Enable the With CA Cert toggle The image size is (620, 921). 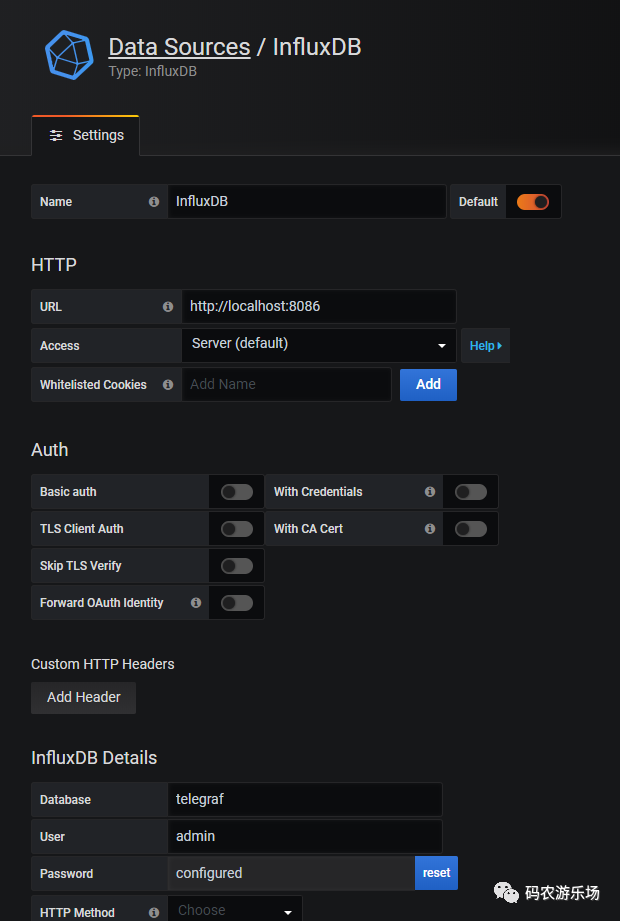click(471, 529)
